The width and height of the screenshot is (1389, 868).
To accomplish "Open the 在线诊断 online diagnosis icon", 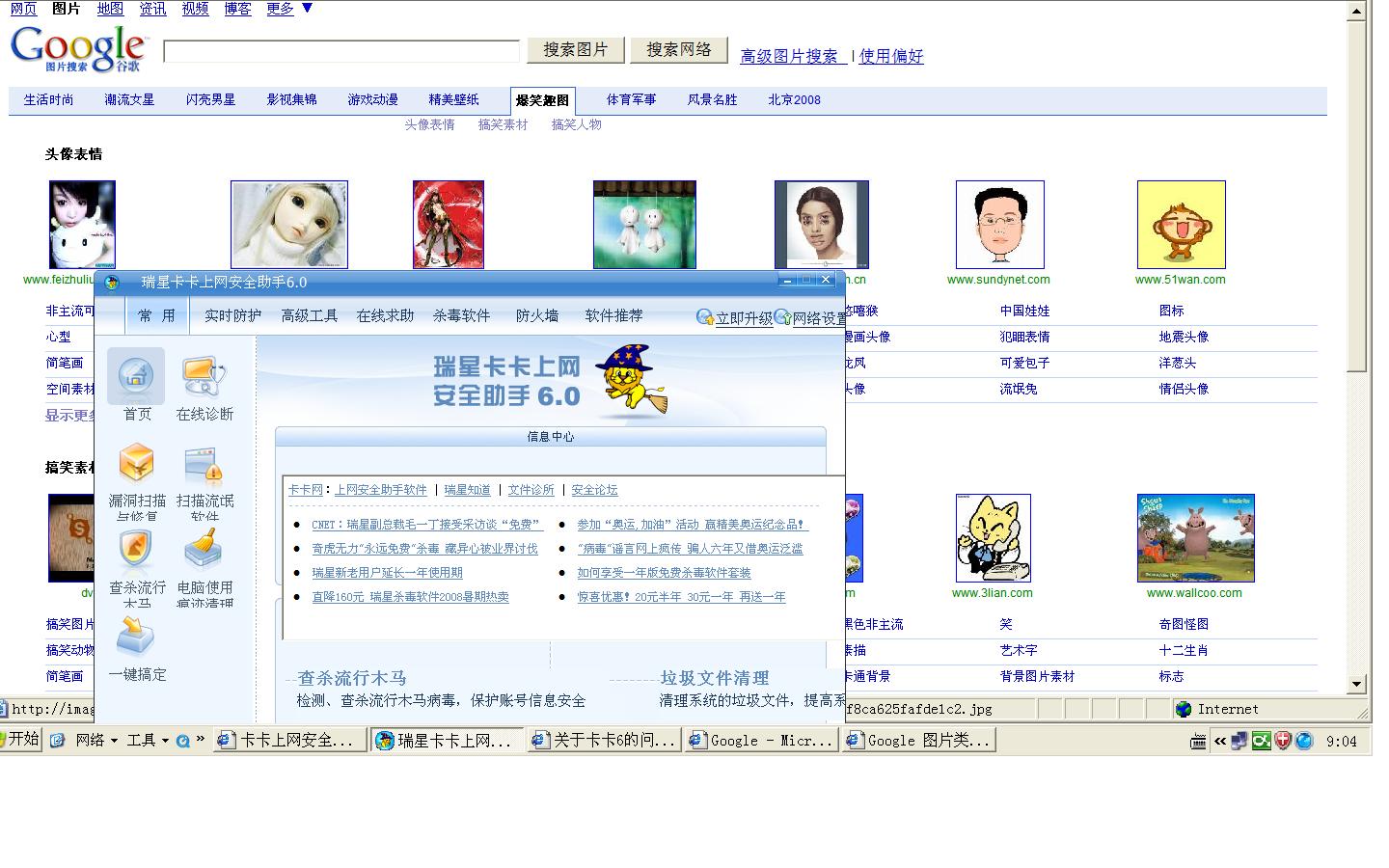I will [204, 376].
